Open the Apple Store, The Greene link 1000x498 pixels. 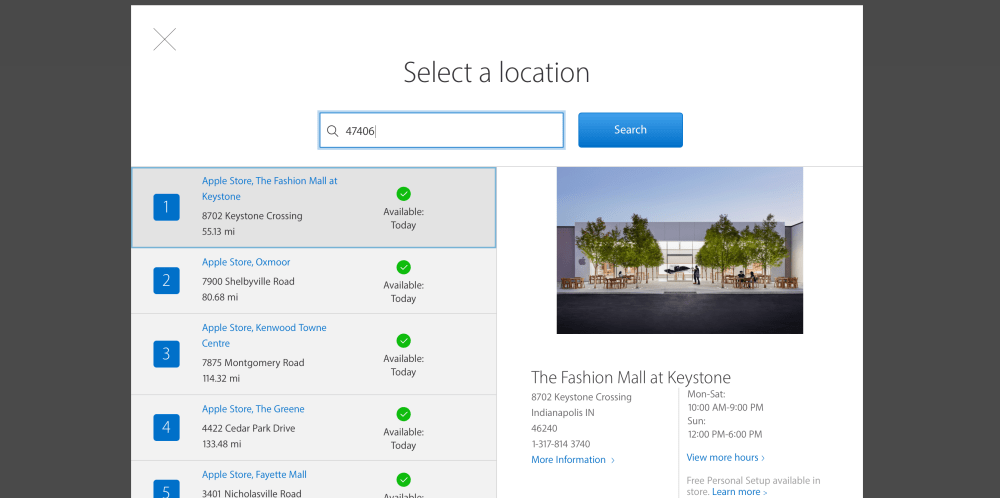[253, 409]
